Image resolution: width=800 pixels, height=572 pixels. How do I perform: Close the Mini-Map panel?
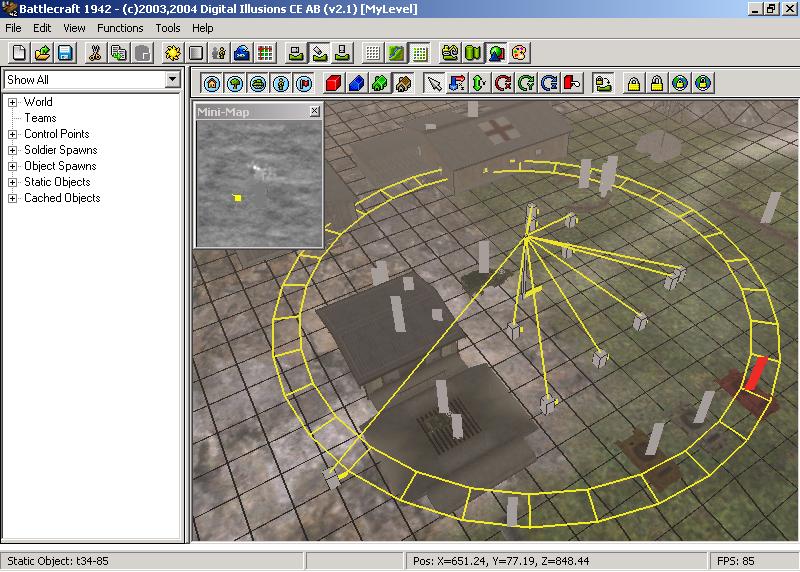[x=315, y=111]
